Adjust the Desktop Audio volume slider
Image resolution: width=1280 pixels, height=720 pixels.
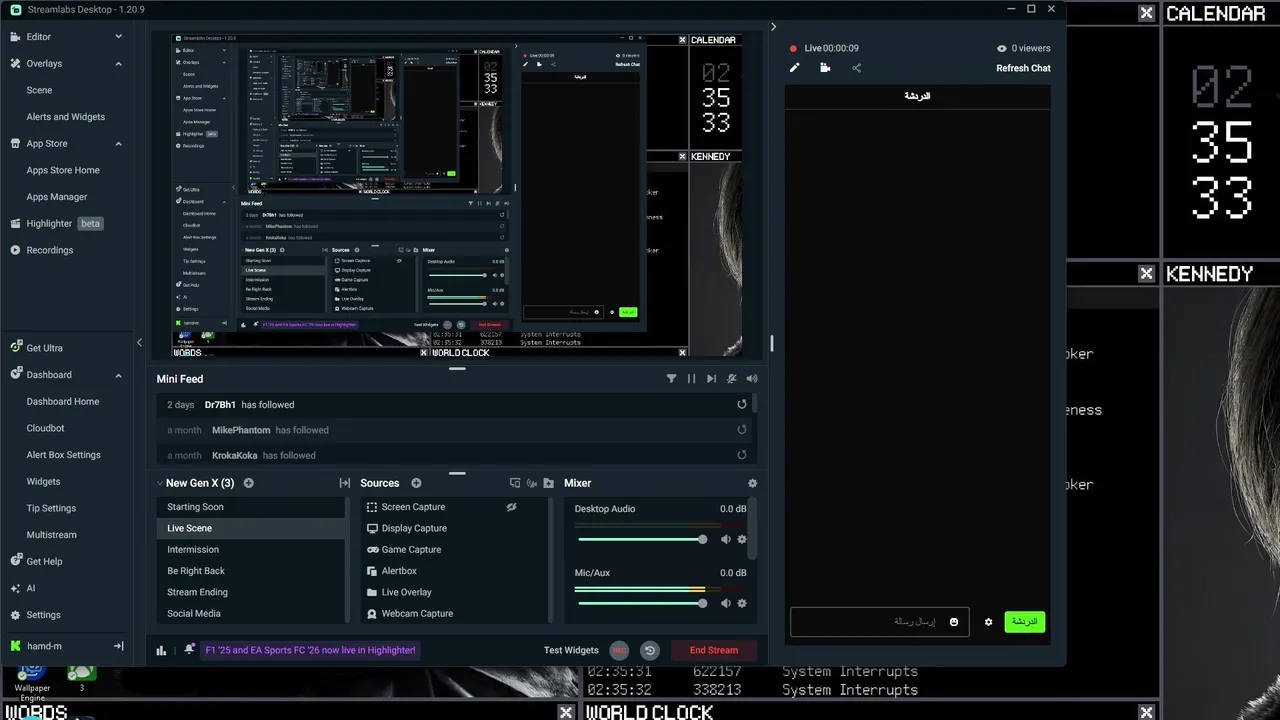642,539
